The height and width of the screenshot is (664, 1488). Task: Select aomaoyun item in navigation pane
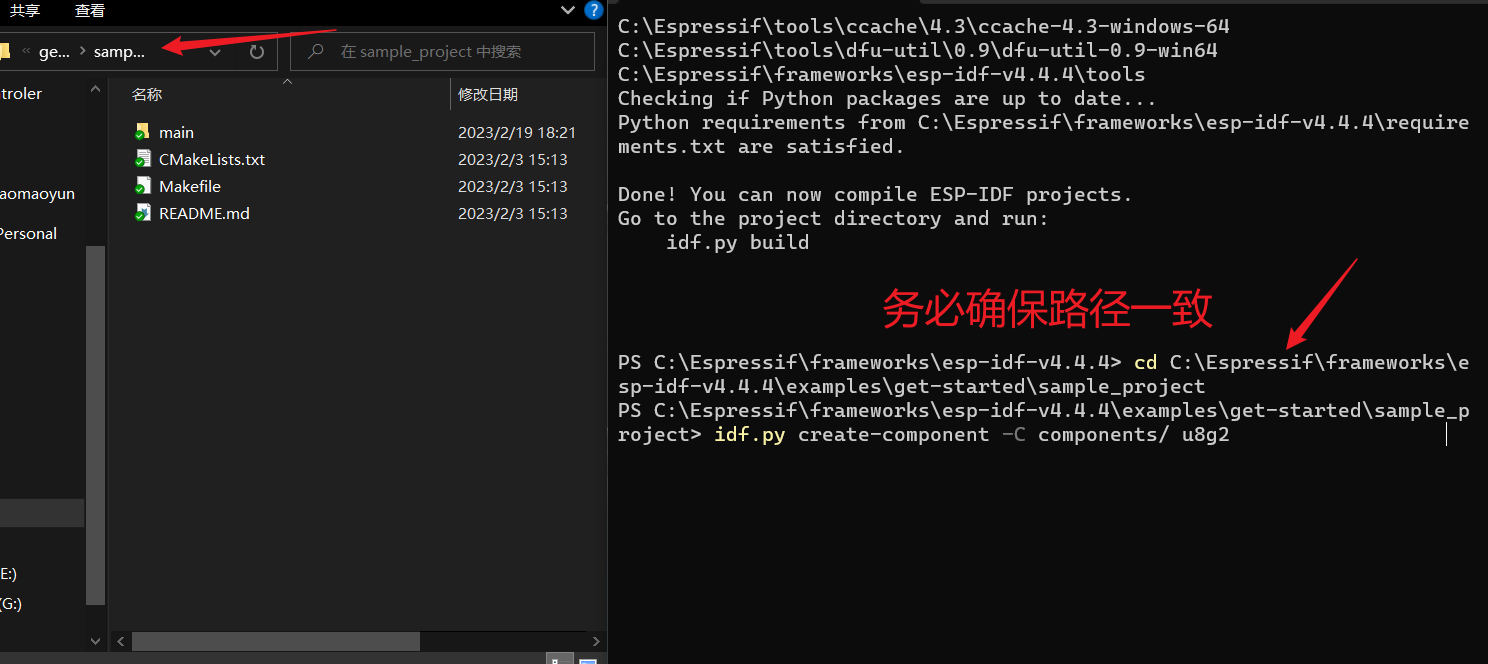click(37, 193)
